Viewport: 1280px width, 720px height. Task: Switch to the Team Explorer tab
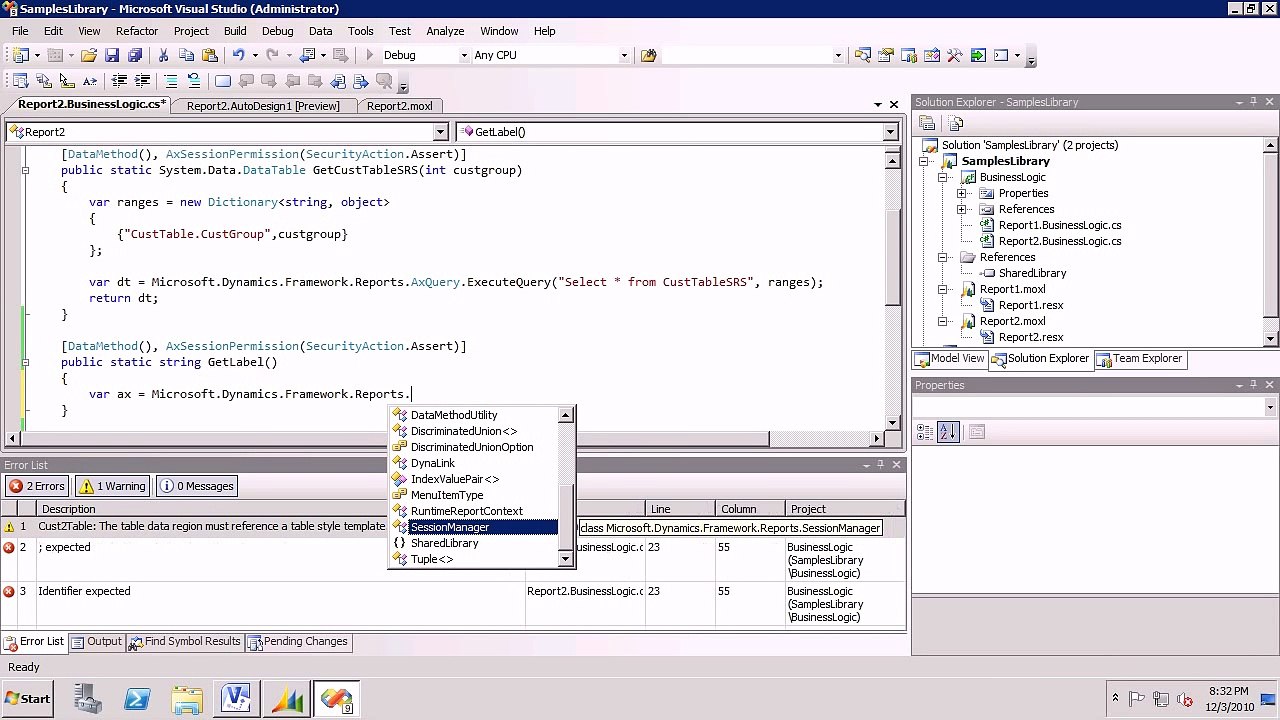[x=1139, y=359]
